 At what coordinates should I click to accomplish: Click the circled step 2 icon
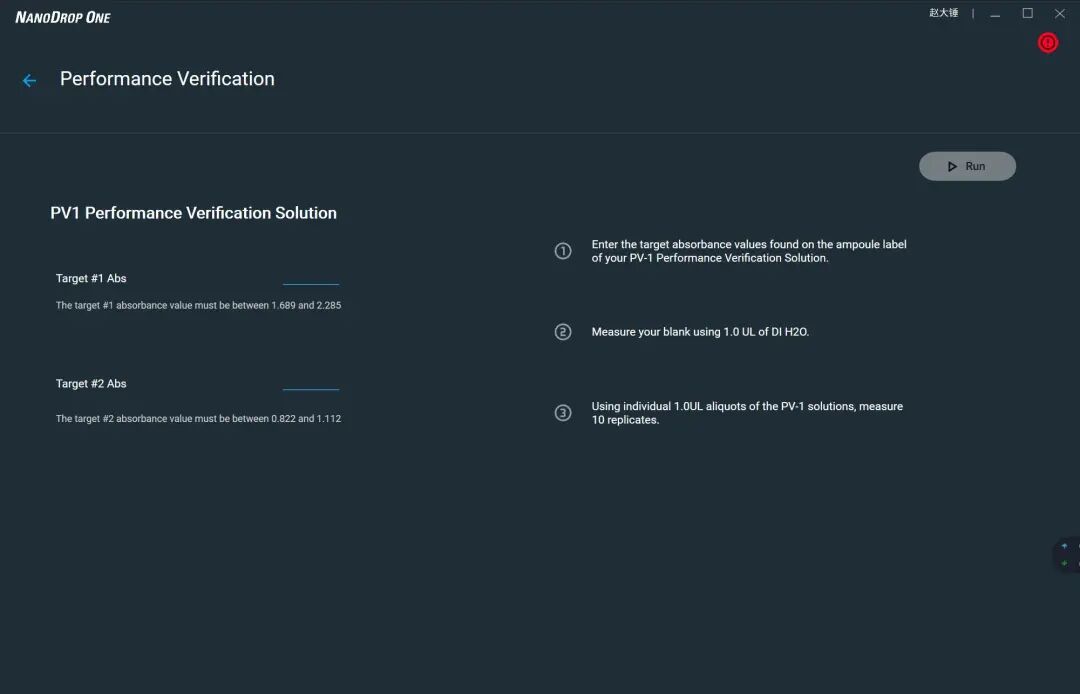563,332
